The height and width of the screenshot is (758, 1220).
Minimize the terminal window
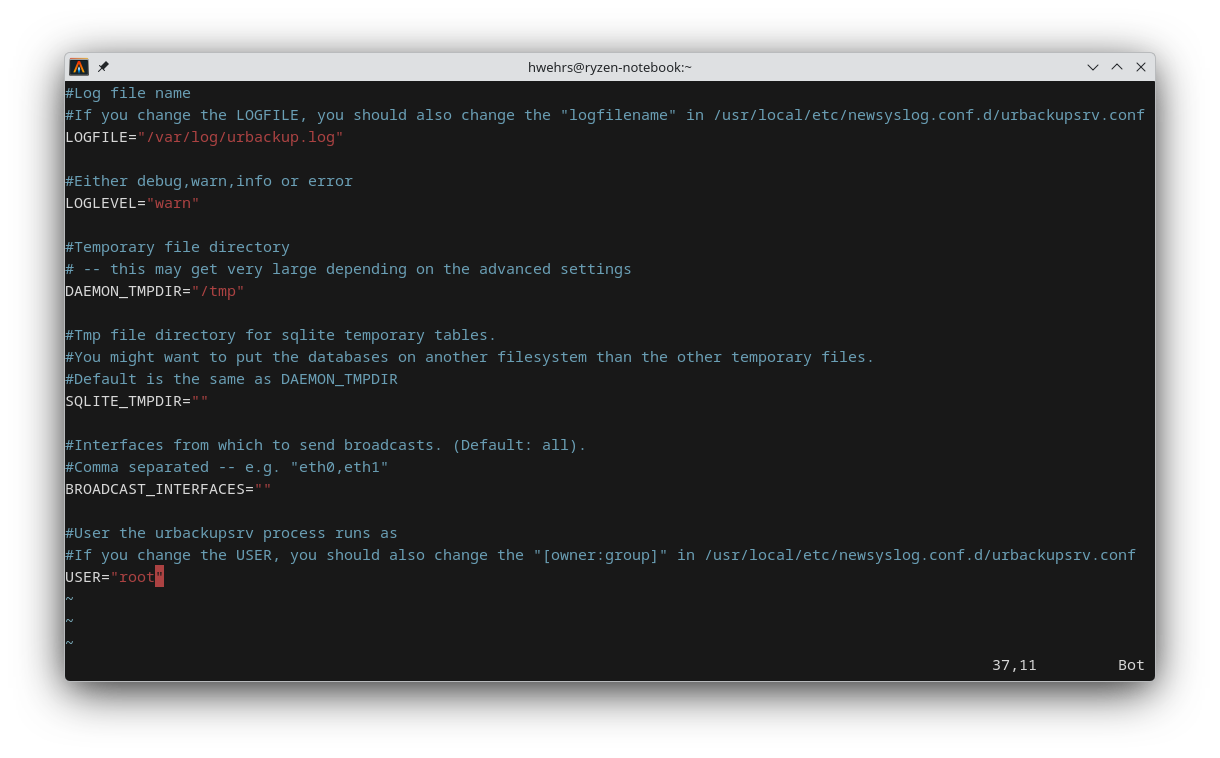point(1093,67)
